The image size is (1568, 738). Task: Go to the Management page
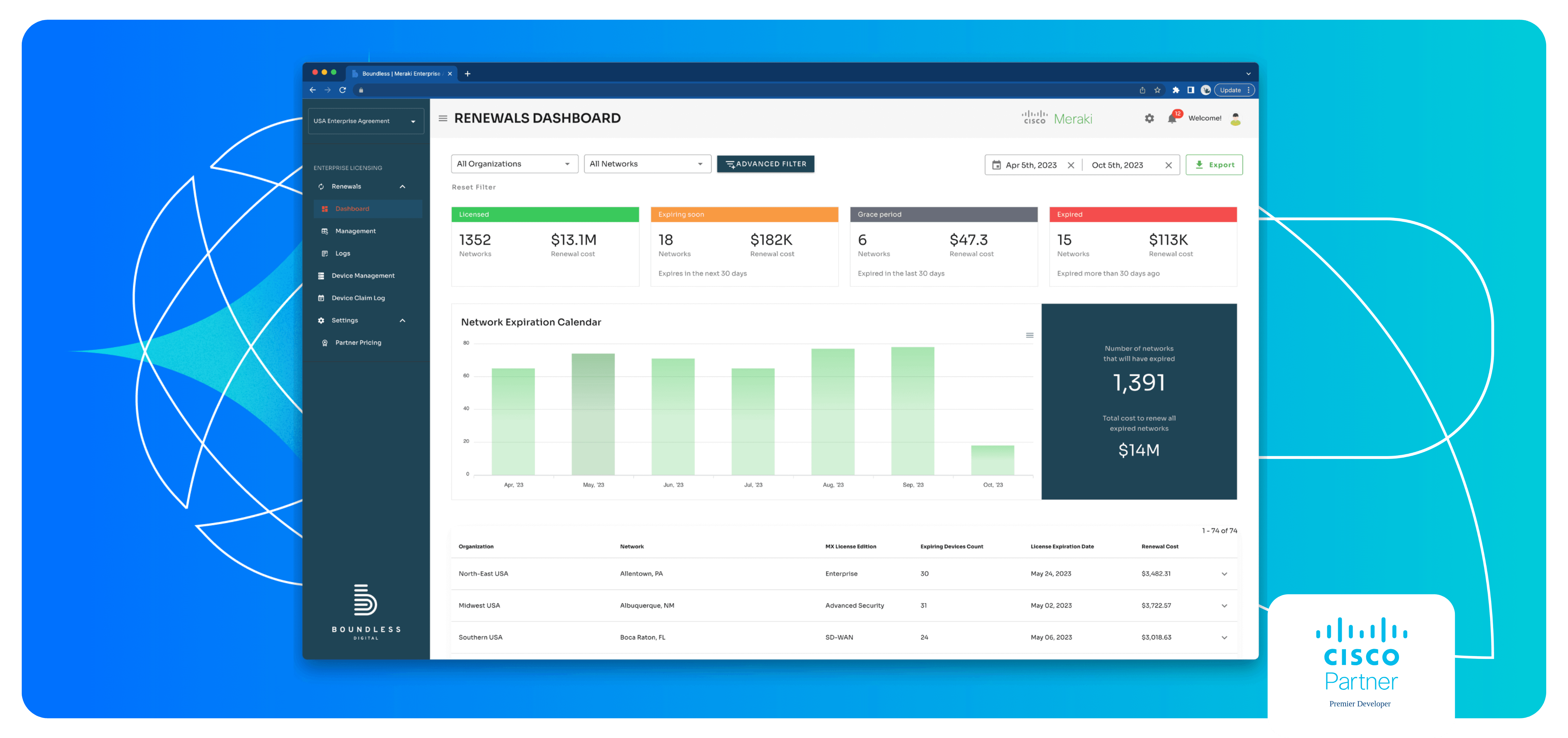tap(356, 231)
